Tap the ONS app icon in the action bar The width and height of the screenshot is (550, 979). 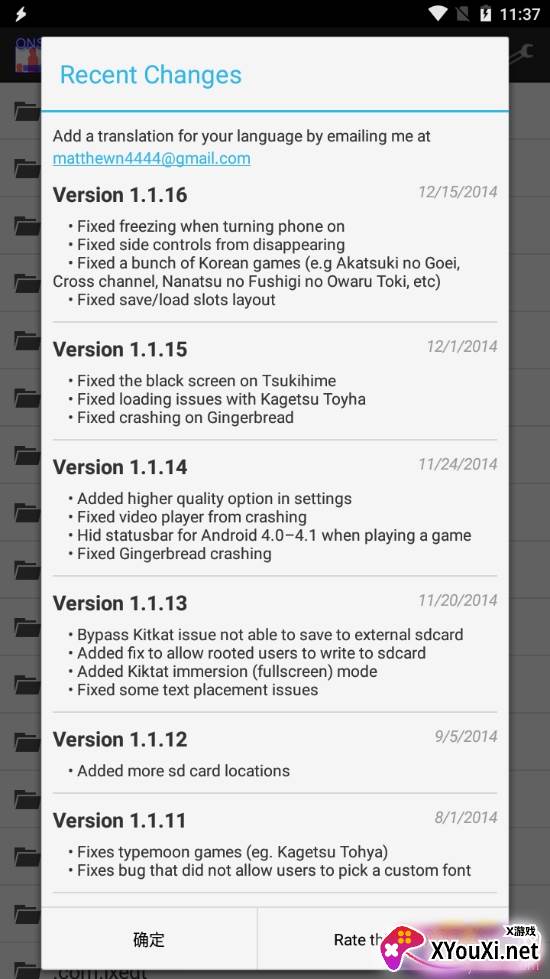click(x=27, y=55)
